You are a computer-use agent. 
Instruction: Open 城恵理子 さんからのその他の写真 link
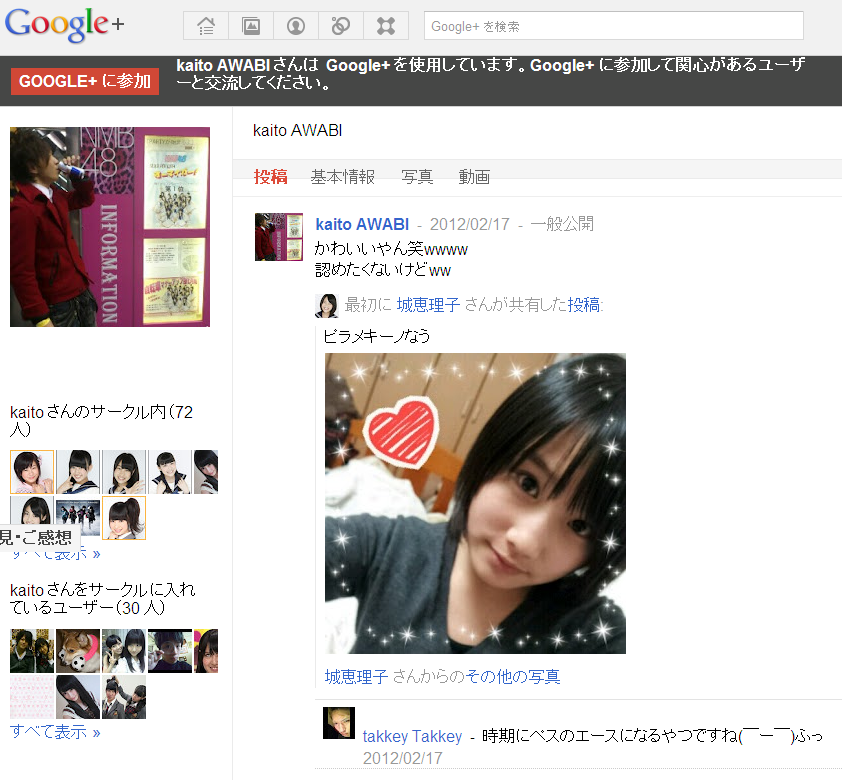[442, 676]
